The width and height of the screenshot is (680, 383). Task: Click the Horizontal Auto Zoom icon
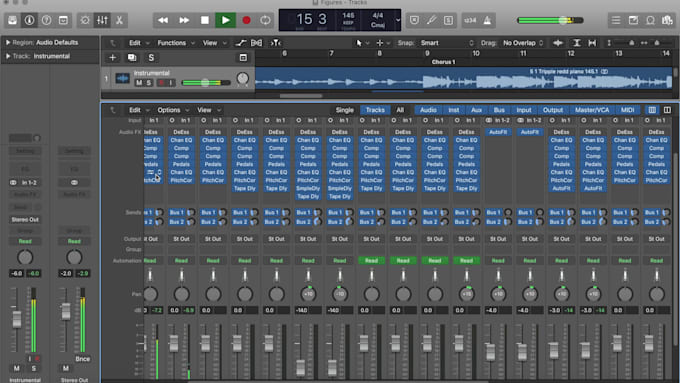pyautogui.click(x=592, y=43)
